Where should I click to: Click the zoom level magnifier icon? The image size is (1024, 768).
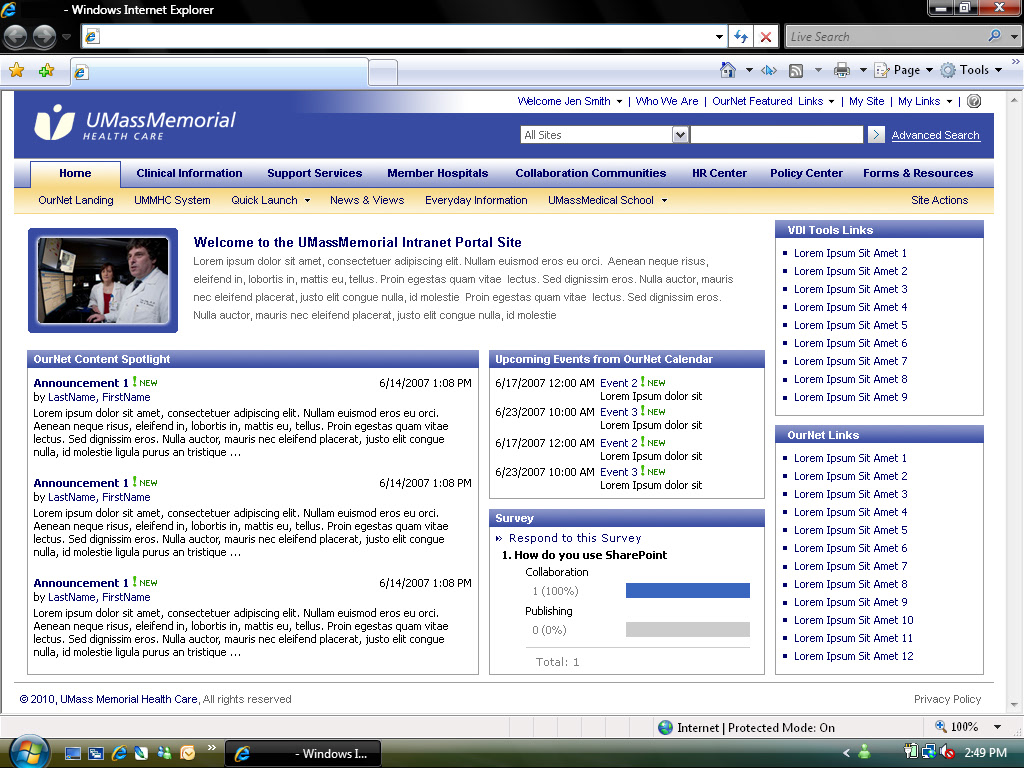[x=940, y=726]
